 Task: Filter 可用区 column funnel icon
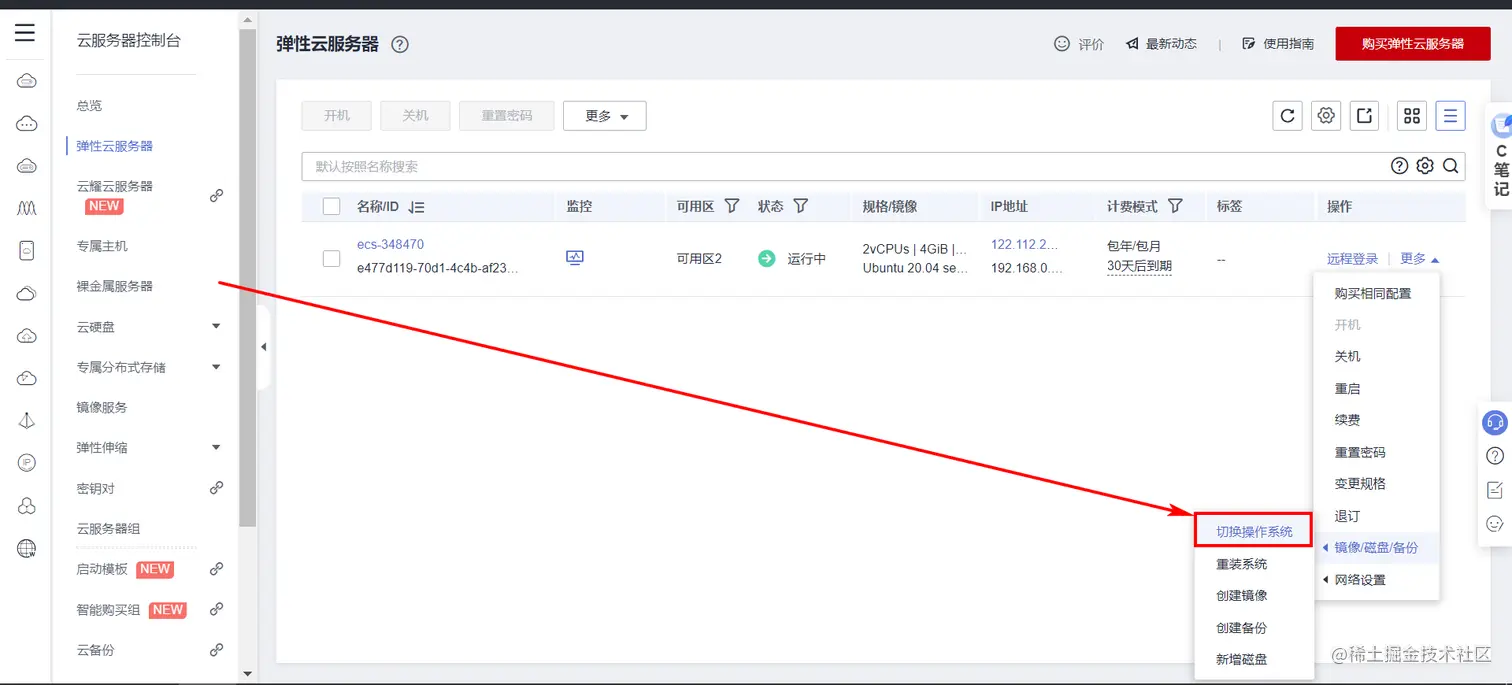tap(732, 206)
